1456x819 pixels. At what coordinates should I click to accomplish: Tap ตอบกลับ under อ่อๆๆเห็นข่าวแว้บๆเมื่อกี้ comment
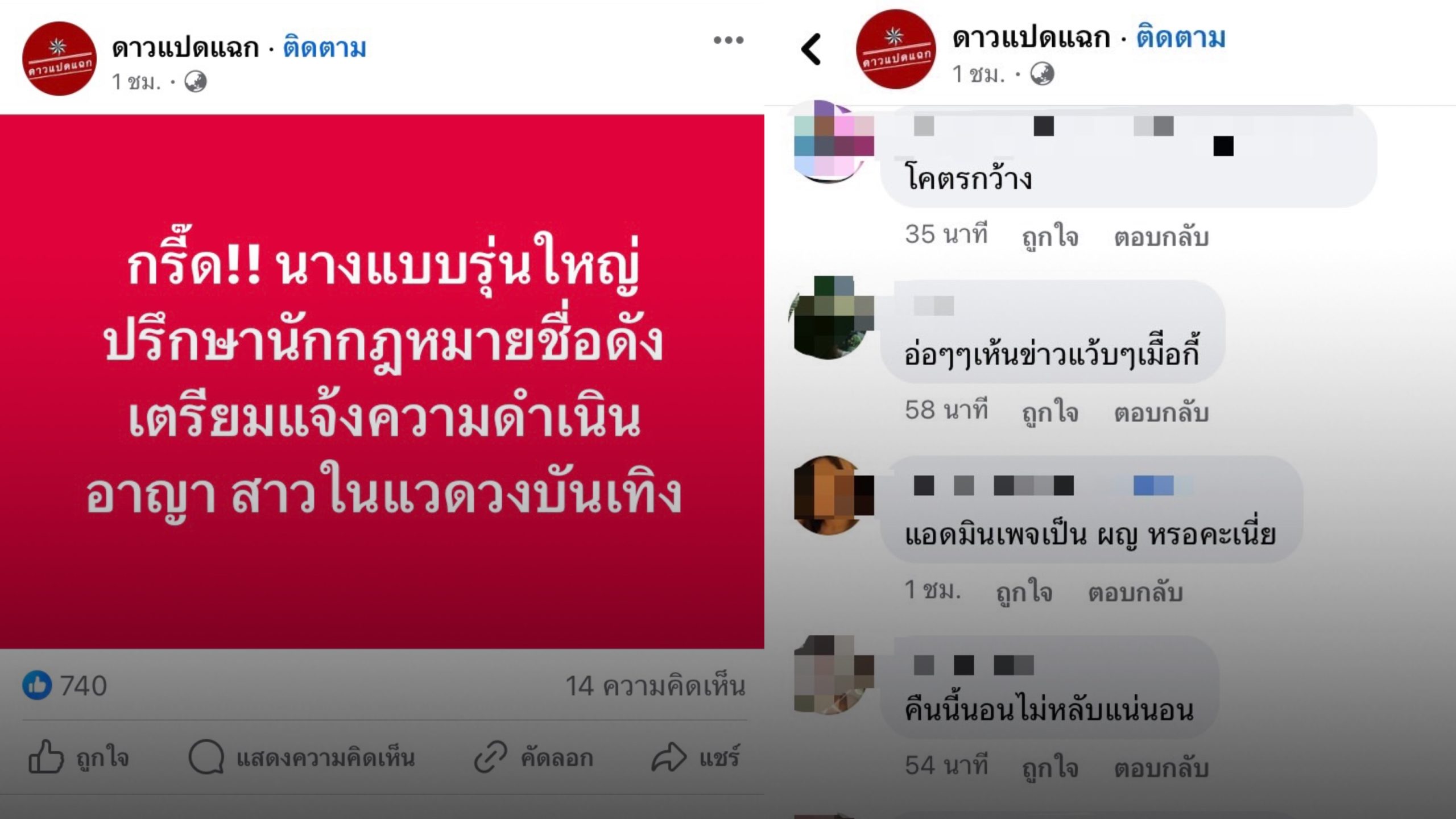pyautogui.click(x=1161, y=412)
